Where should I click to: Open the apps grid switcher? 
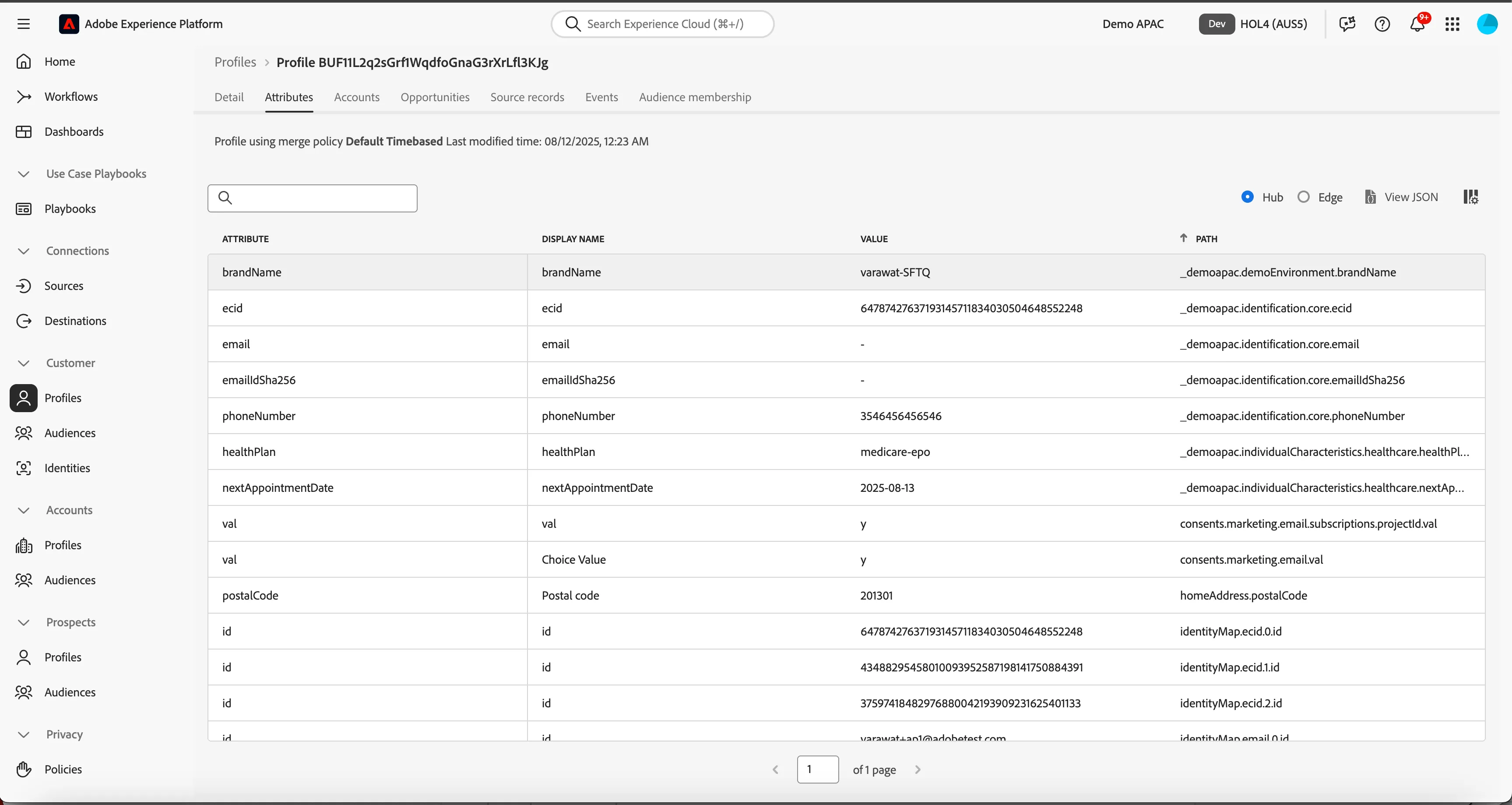pyautogui.click(x=1453, y=24)
